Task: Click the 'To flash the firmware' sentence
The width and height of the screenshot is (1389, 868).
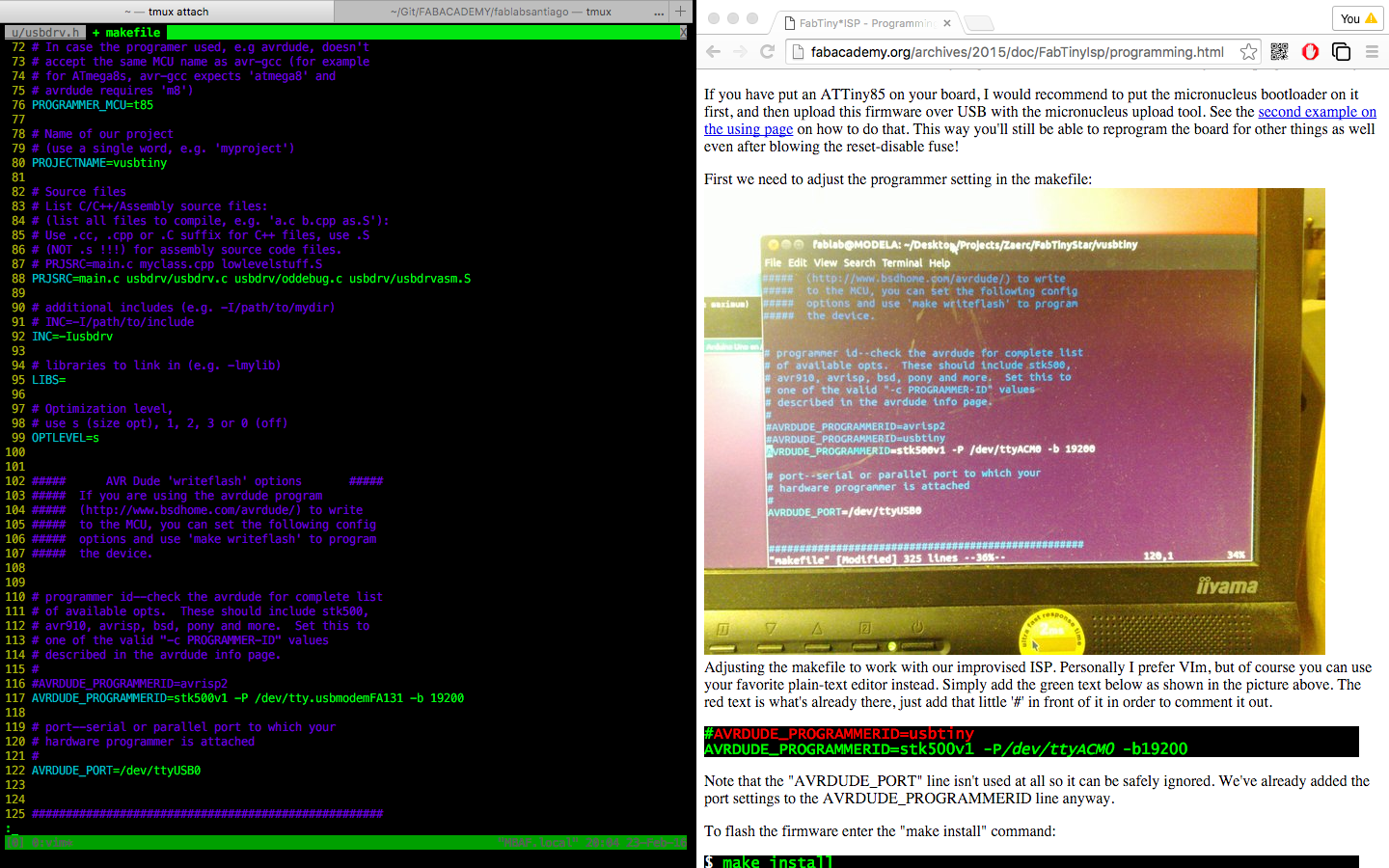Action: [x=880, y=831]
